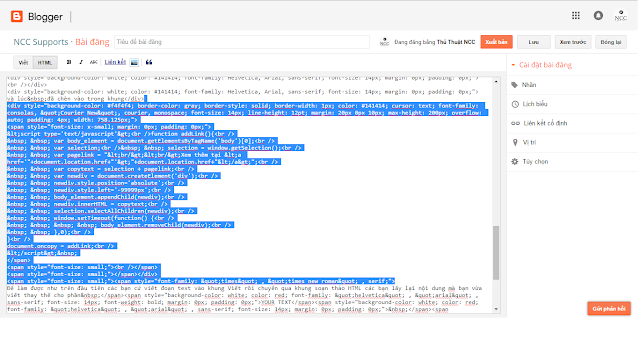640x363 pixels.
Task: Switch to the Viết compose tab
Action: [23, 62]
